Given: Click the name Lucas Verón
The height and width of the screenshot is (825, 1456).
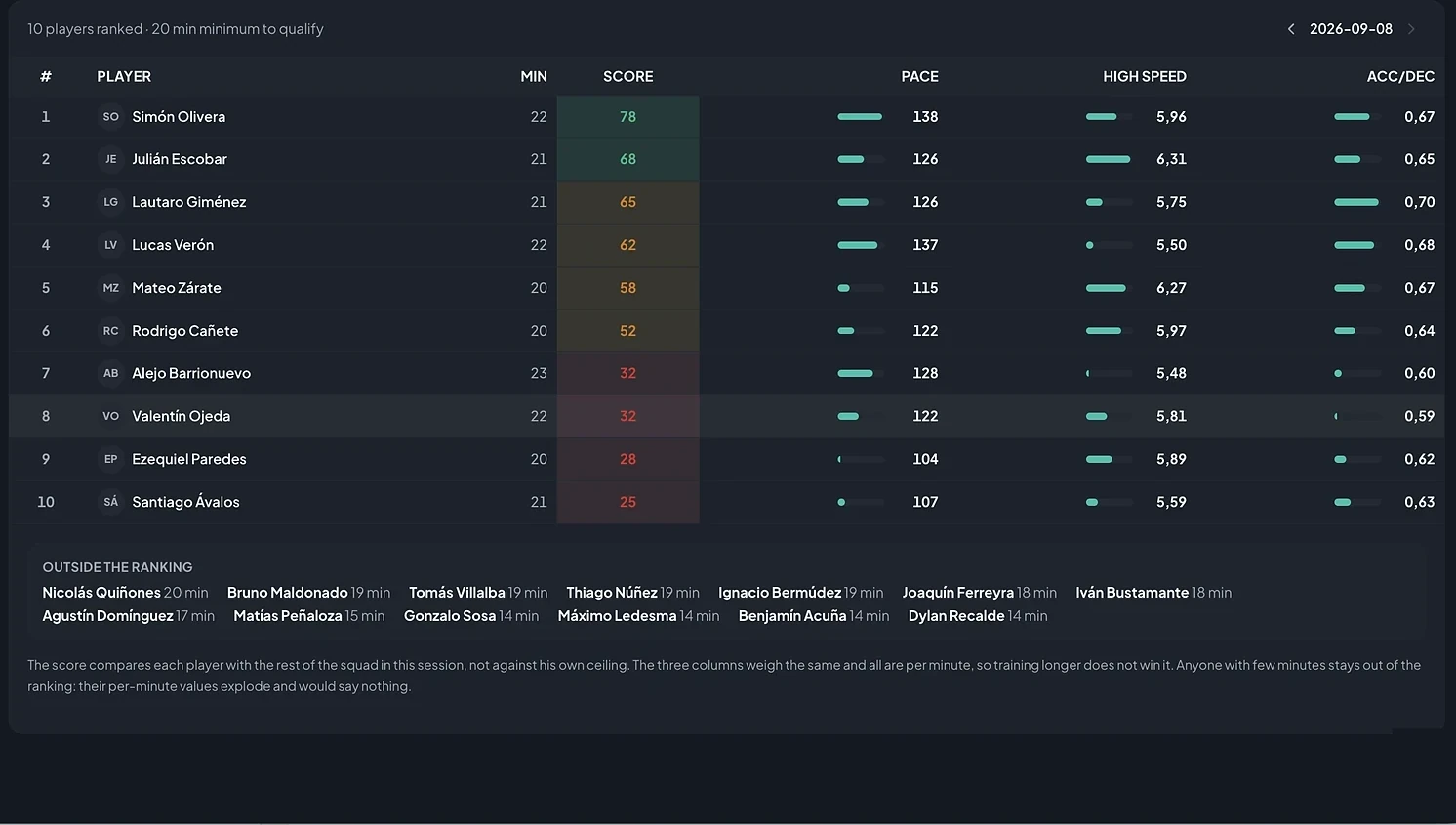Looking at the screenshot, I should 173,245.
